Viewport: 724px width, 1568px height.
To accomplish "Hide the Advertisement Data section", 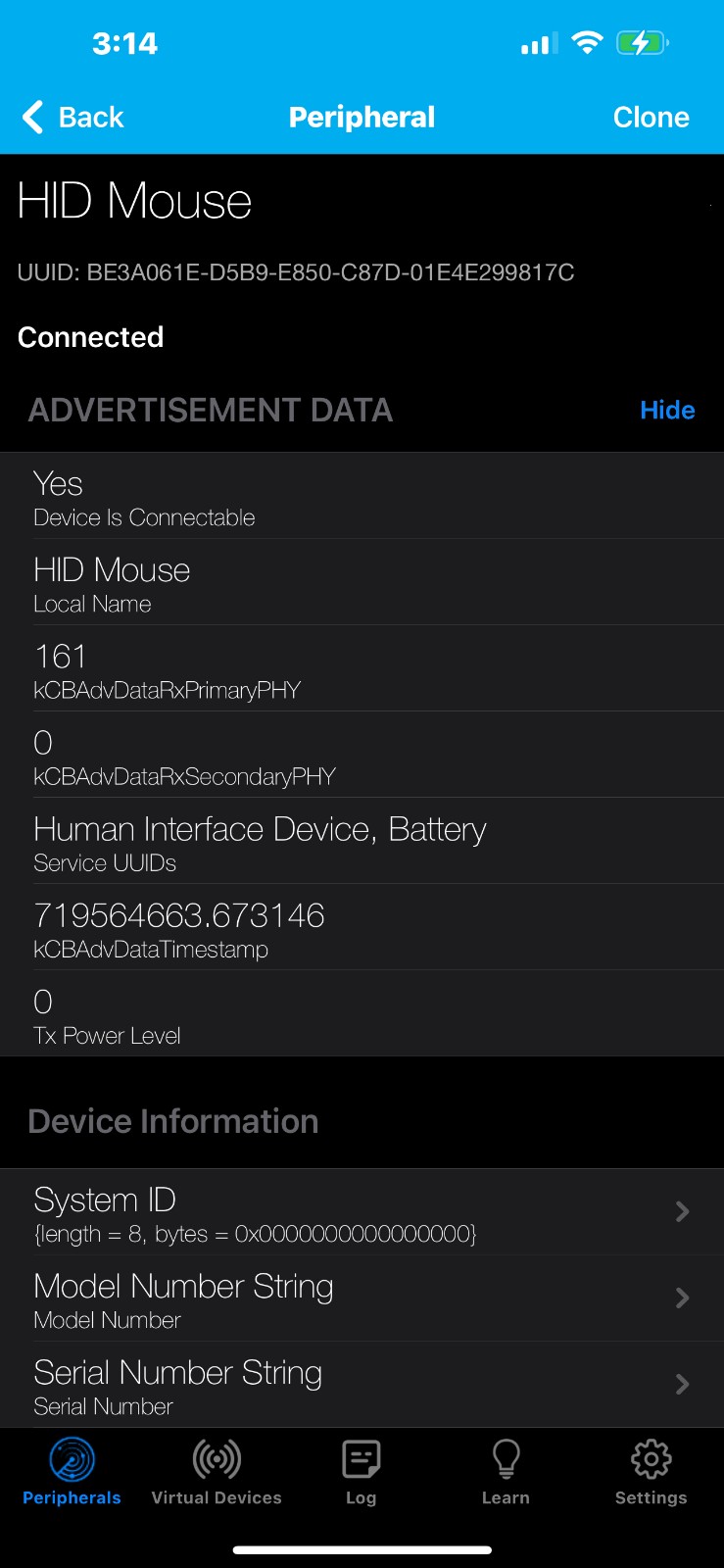I will point(667,410).
